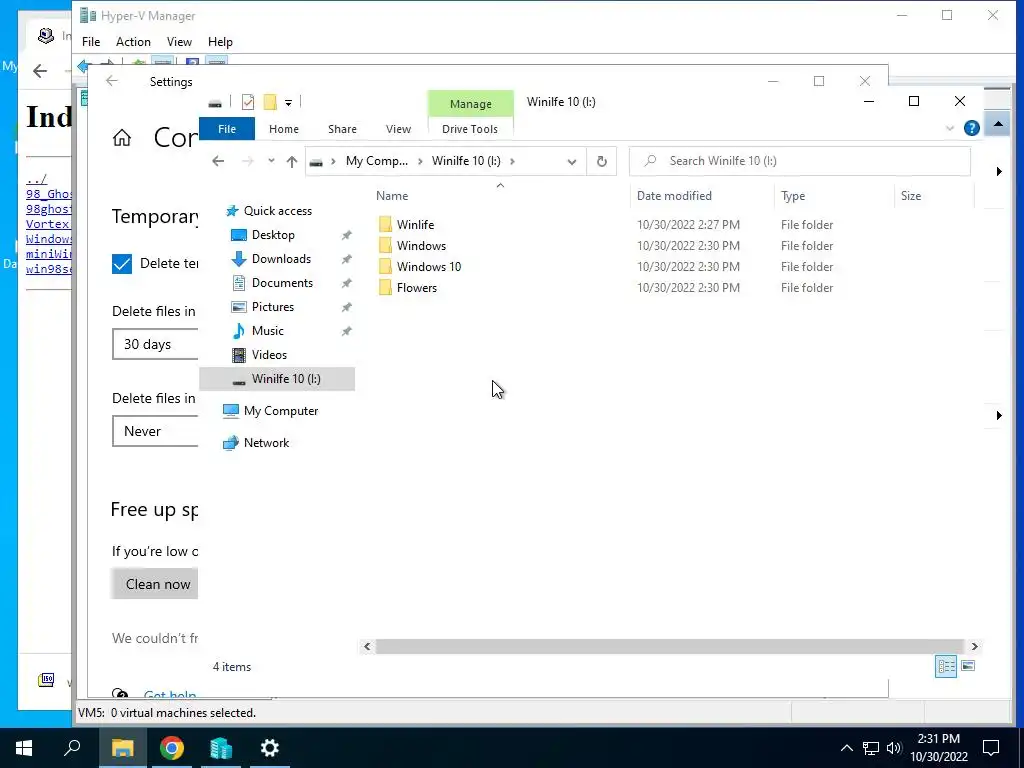Image resolution: width=1024 pixels, height=768 pixels.
Task: Go up one folder level
Action: pyautogui.click(x=292, y=161)
